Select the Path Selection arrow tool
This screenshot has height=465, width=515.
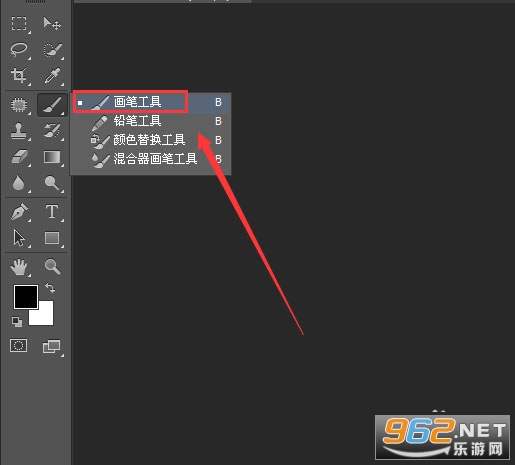(19, 238)
